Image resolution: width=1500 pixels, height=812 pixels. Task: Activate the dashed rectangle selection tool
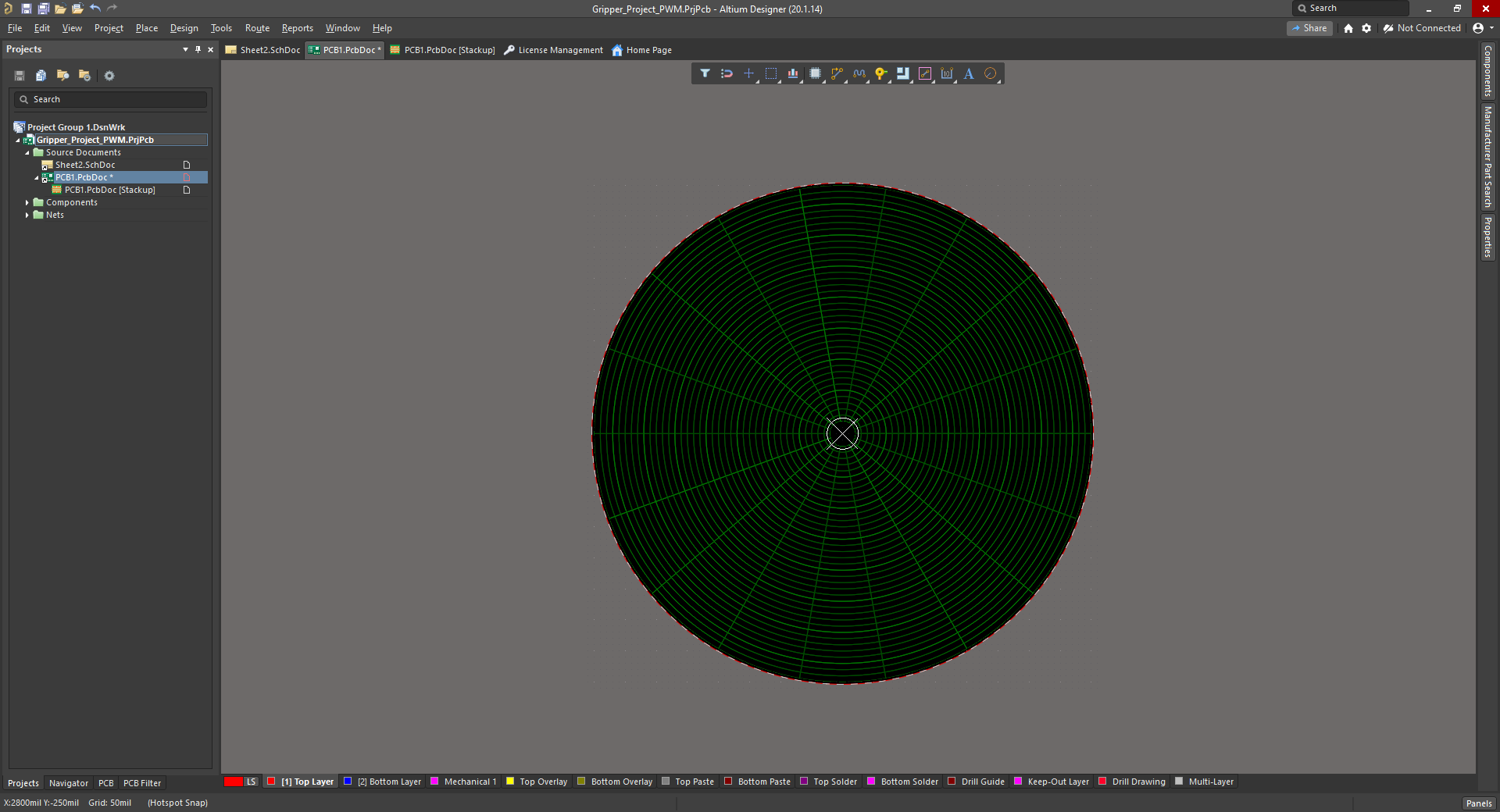[771, 73]
